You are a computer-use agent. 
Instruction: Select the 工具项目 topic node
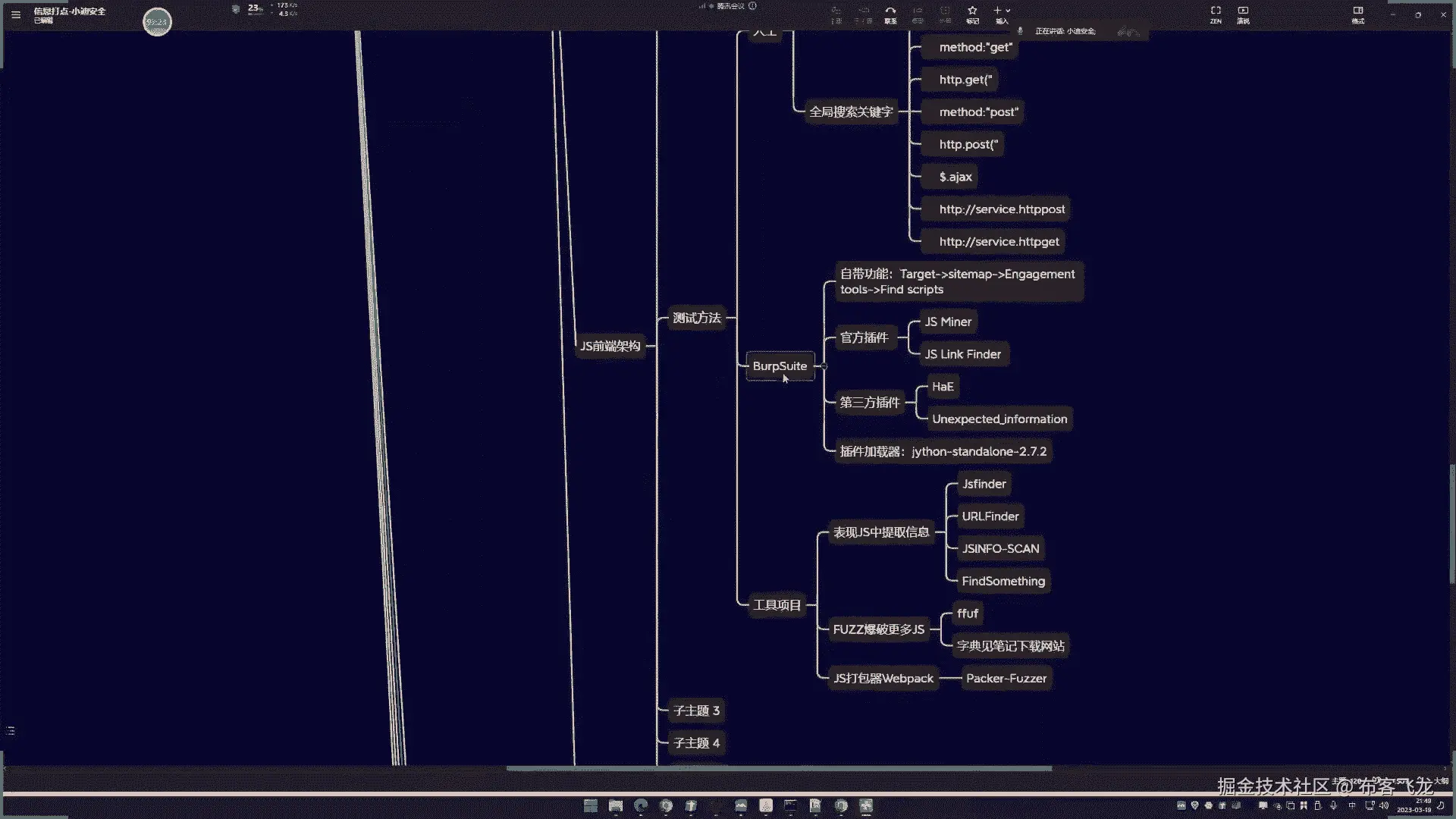pos(777,605)
